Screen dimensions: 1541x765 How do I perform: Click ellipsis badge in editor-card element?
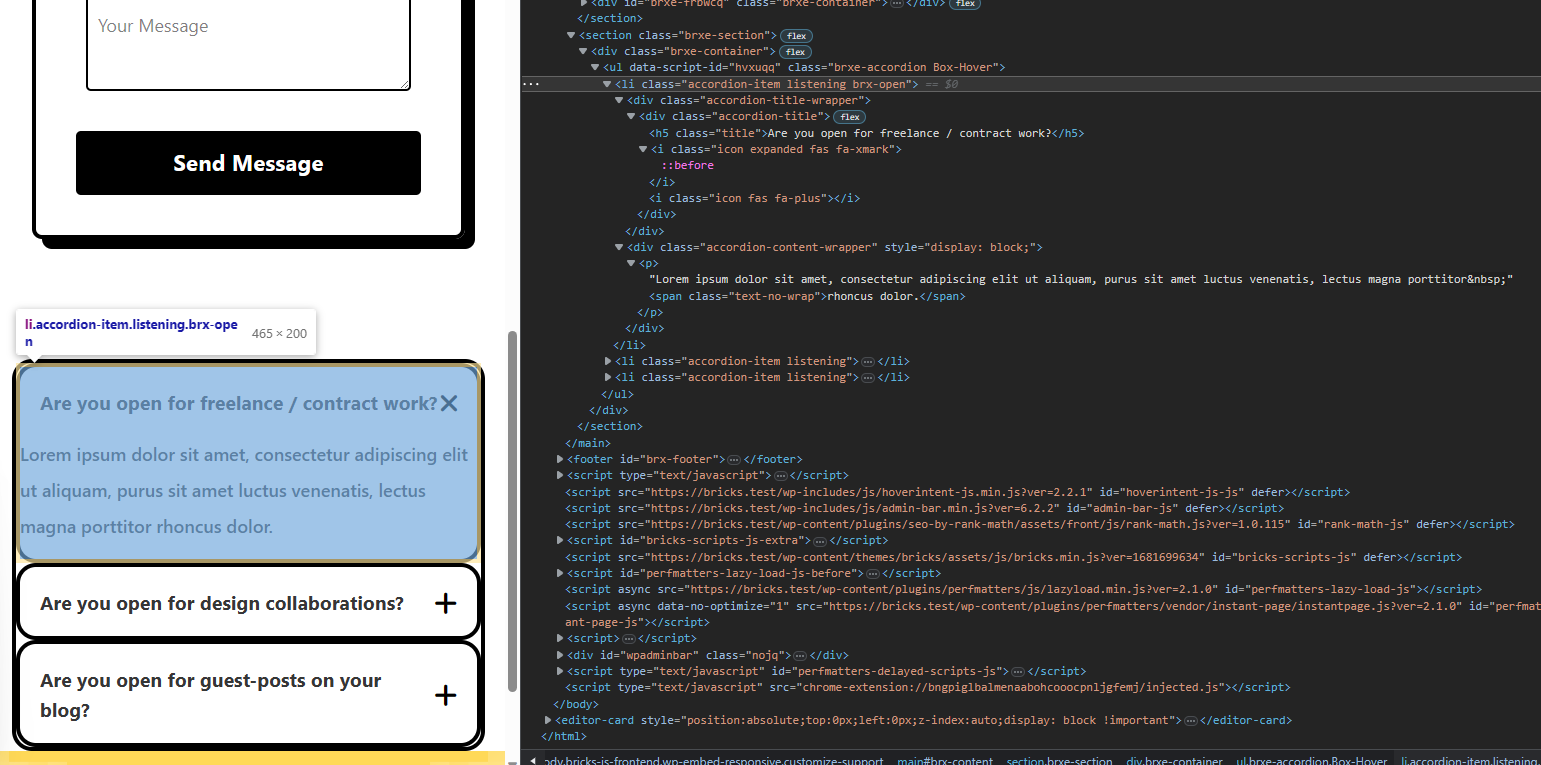click(x=1189, y=720)
